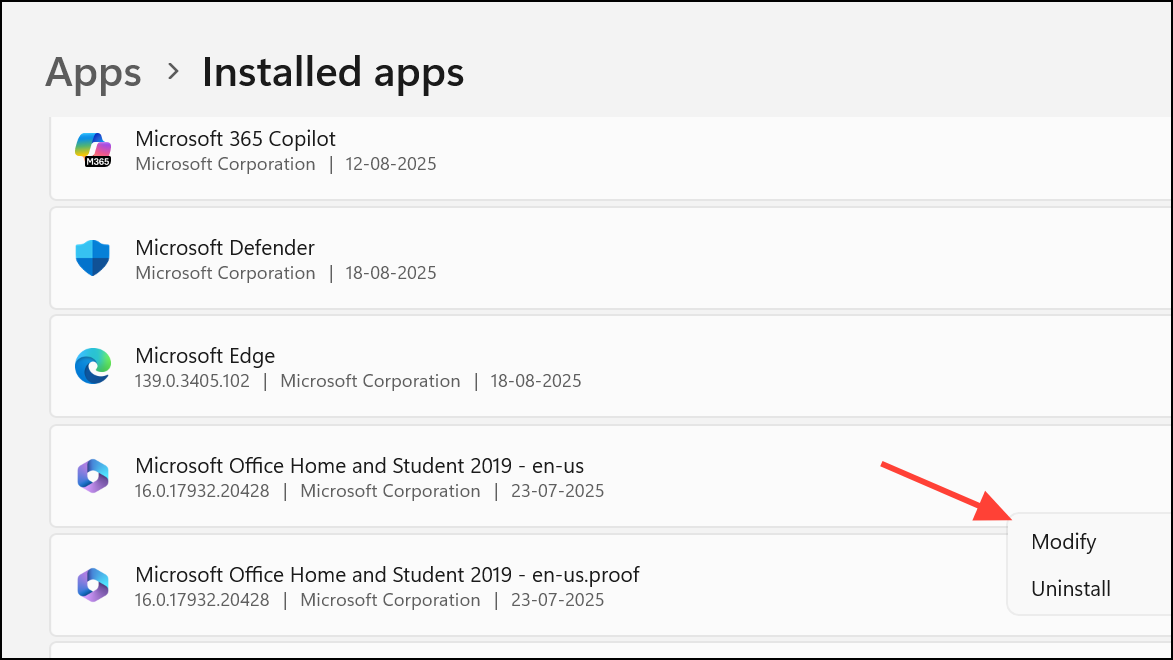The image size is (1173, 660).
Task: Click the Office en-us.proof version details line
Action: coord(369,600)
